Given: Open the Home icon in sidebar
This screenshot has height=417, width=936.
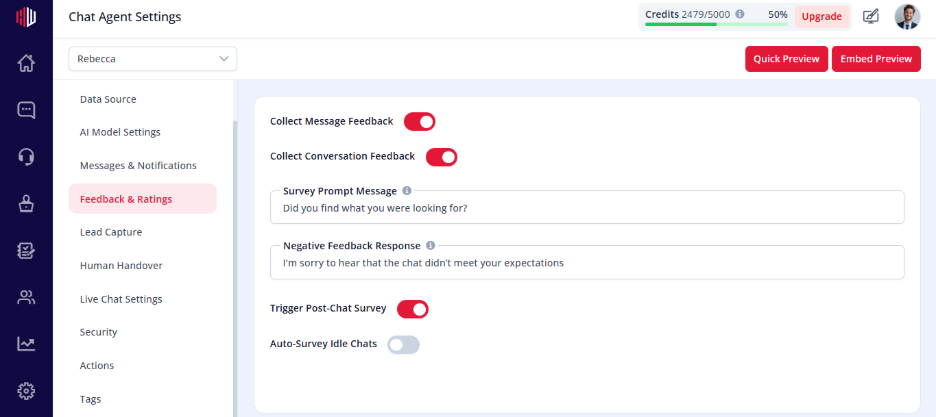Looking at the screenshot, I should click(26, 63).
